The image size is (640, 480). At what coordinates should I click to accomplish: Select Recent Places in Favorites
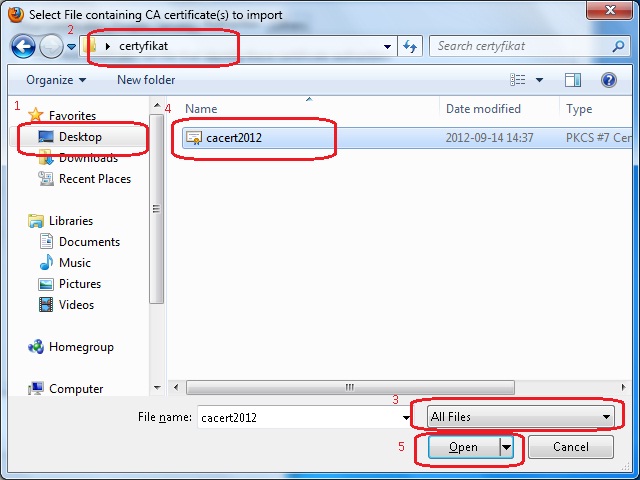pyautogui.click(x=95, y=179)
